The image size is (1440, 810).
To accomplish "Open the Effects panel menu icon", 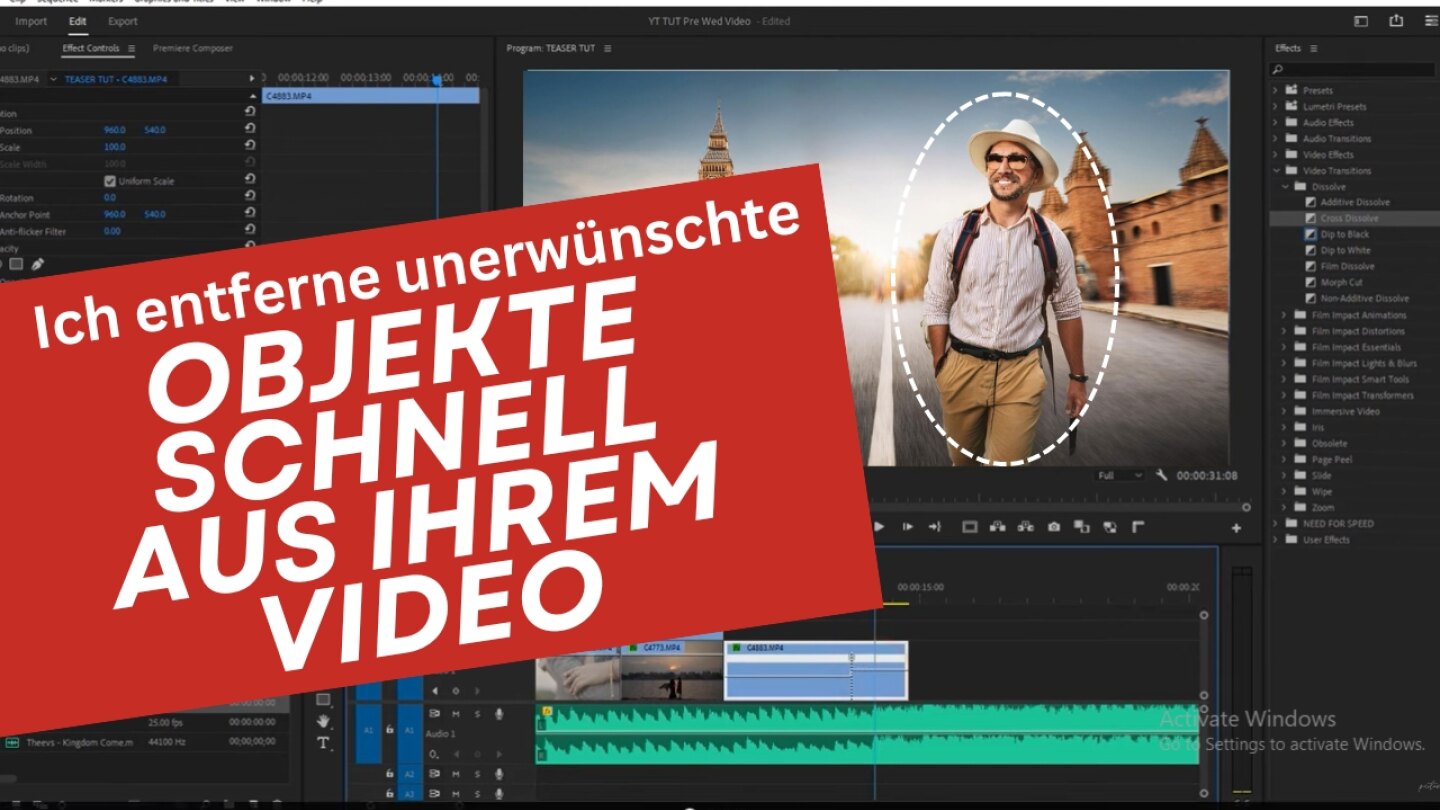I will (x=1314, y=48).
